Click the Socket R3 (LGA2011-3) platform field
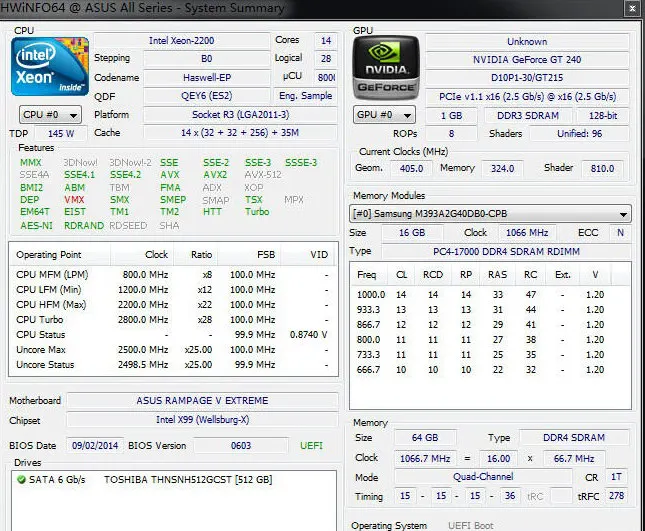The width and height of the screenshot is (645, 531). 240,115
